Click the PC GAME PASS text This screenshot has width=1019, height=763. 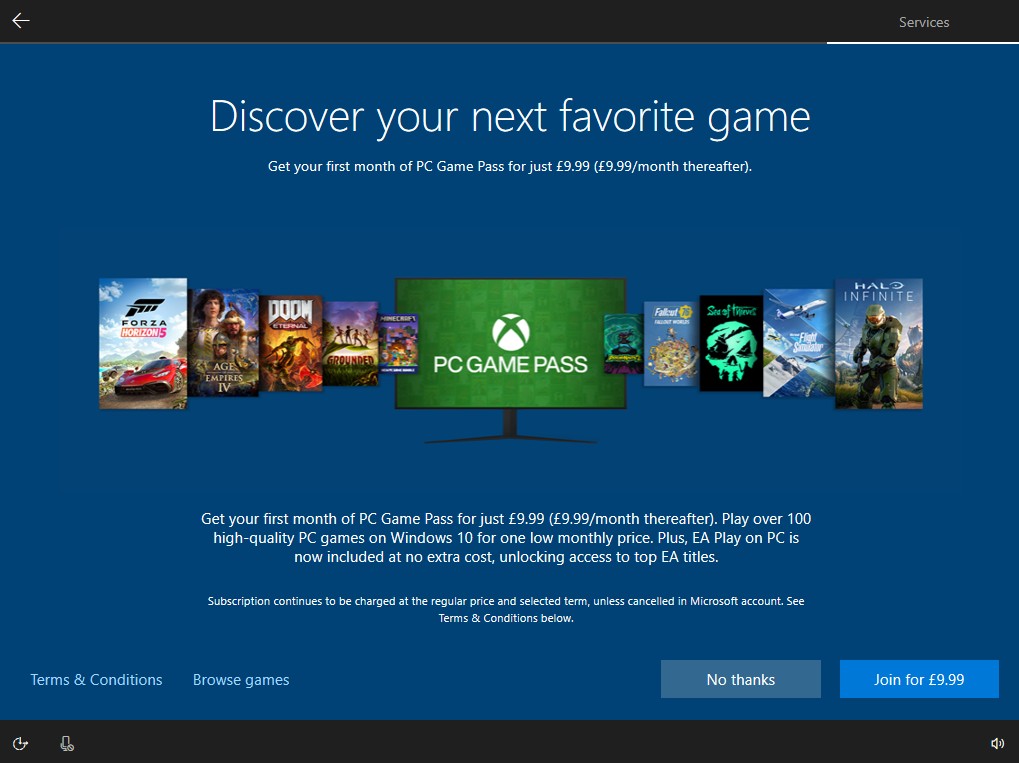tap(511, 364)
